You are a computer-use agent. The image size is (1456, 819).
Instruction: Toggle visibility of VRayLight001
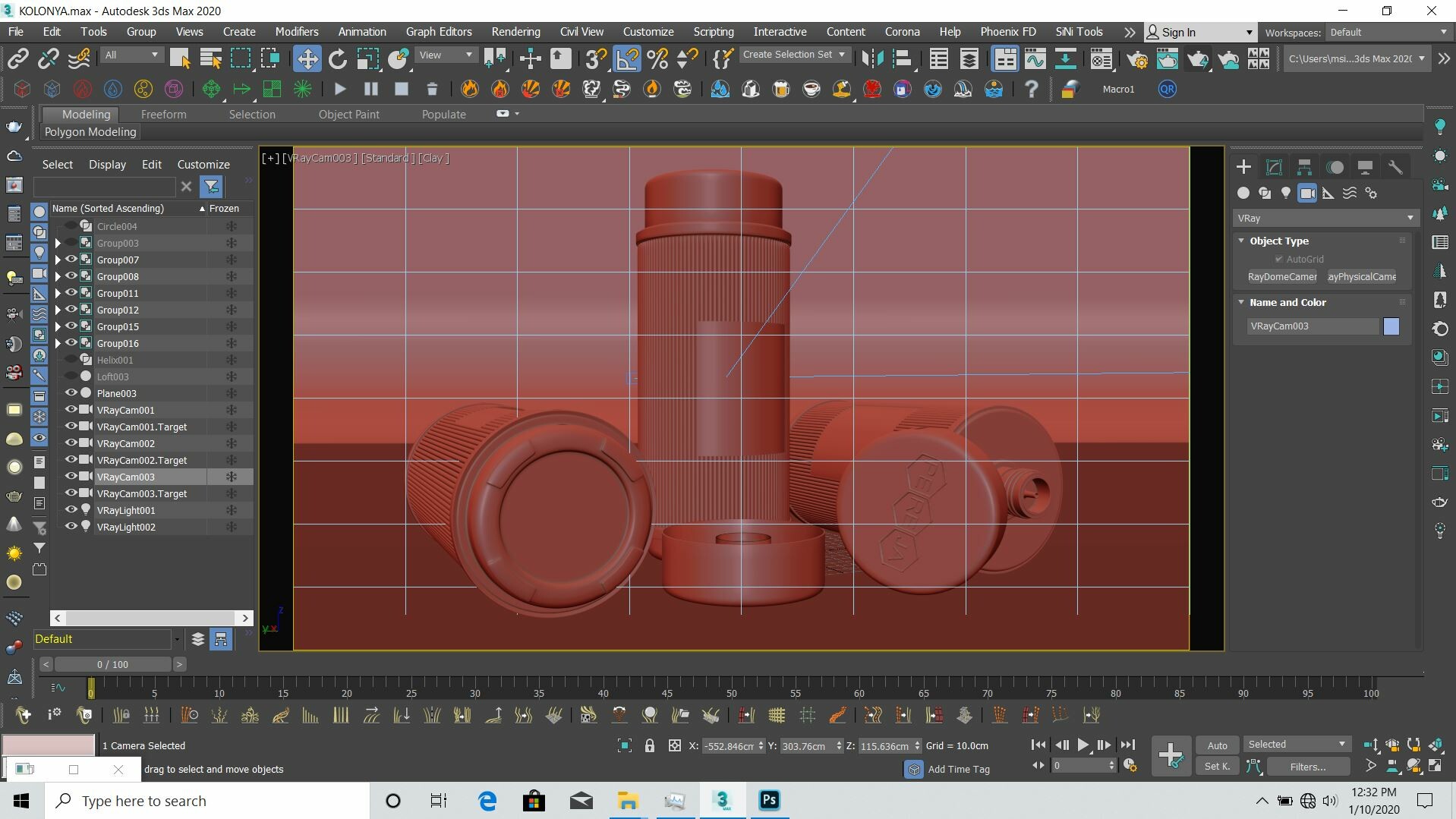tap(71, 510)
